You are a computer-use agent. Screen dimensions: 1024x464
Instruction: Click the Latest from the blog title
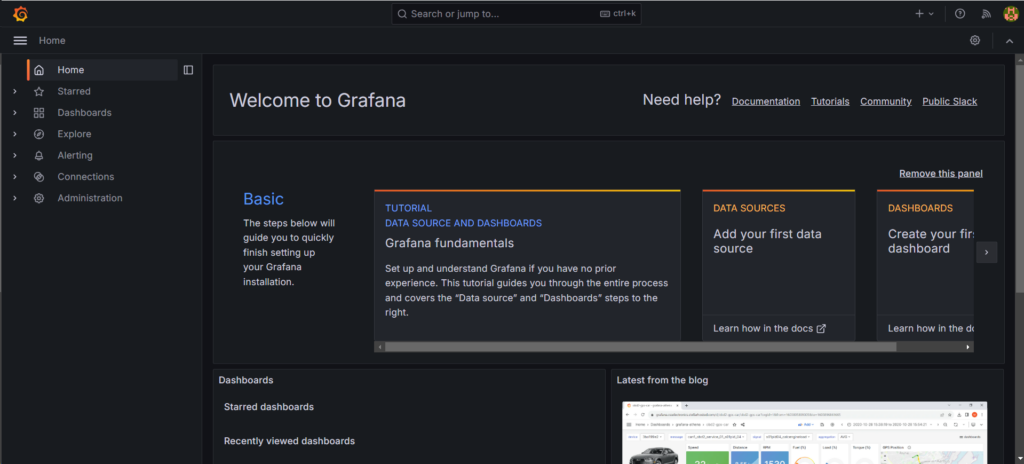point(662,380)
